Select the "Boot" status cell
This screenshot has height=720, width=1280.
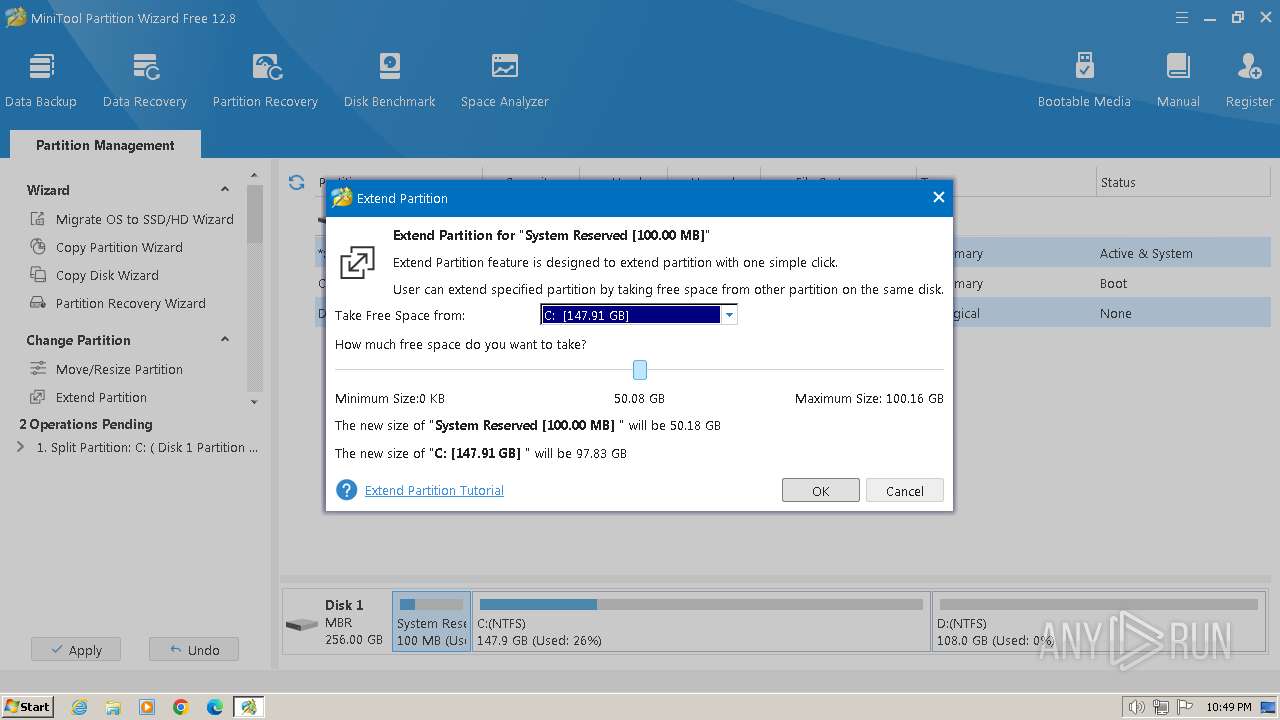click(x=1113, y=283)
